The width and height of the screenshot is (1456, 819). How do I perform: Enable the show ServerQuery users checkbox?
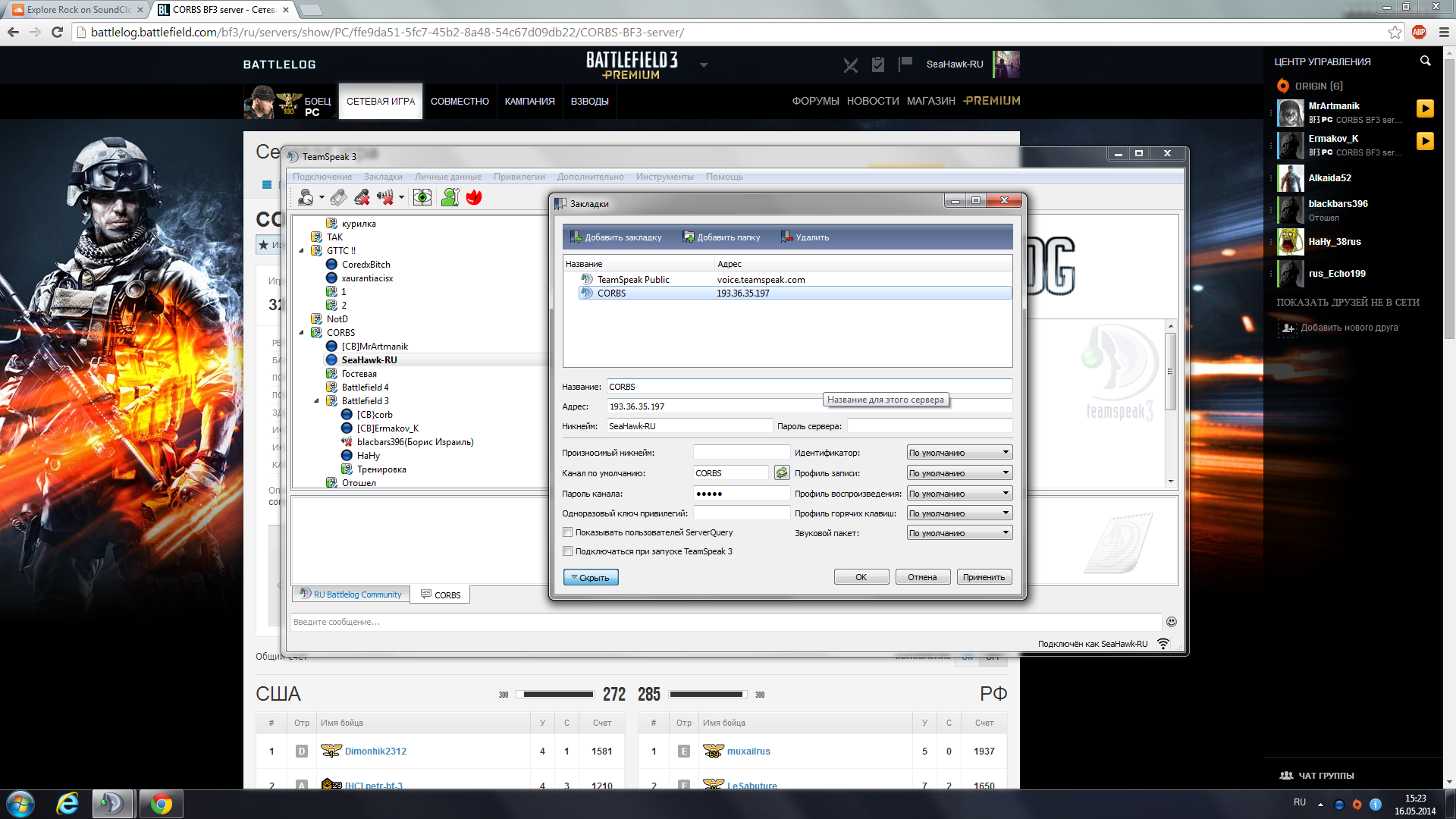567,532
